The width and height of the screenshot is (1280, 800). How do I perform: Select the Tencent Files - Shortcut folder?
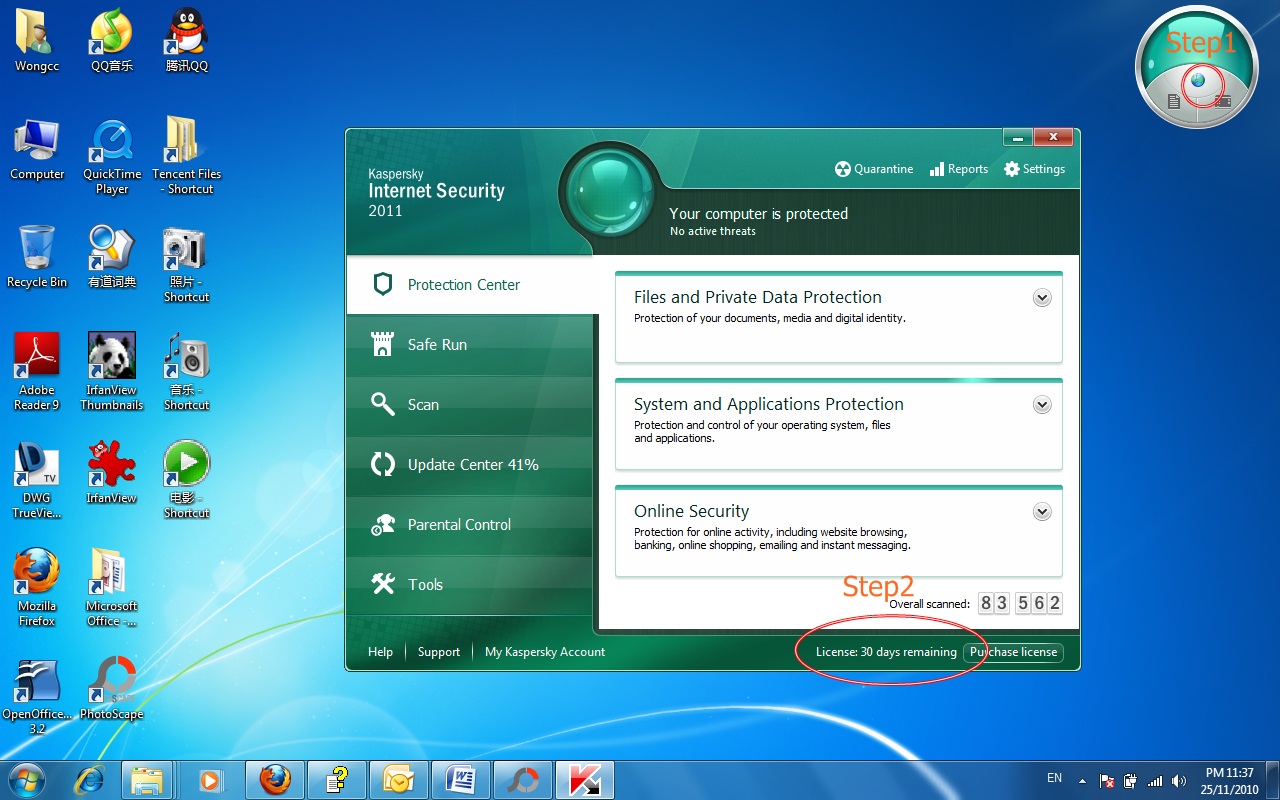coord(187,156)
